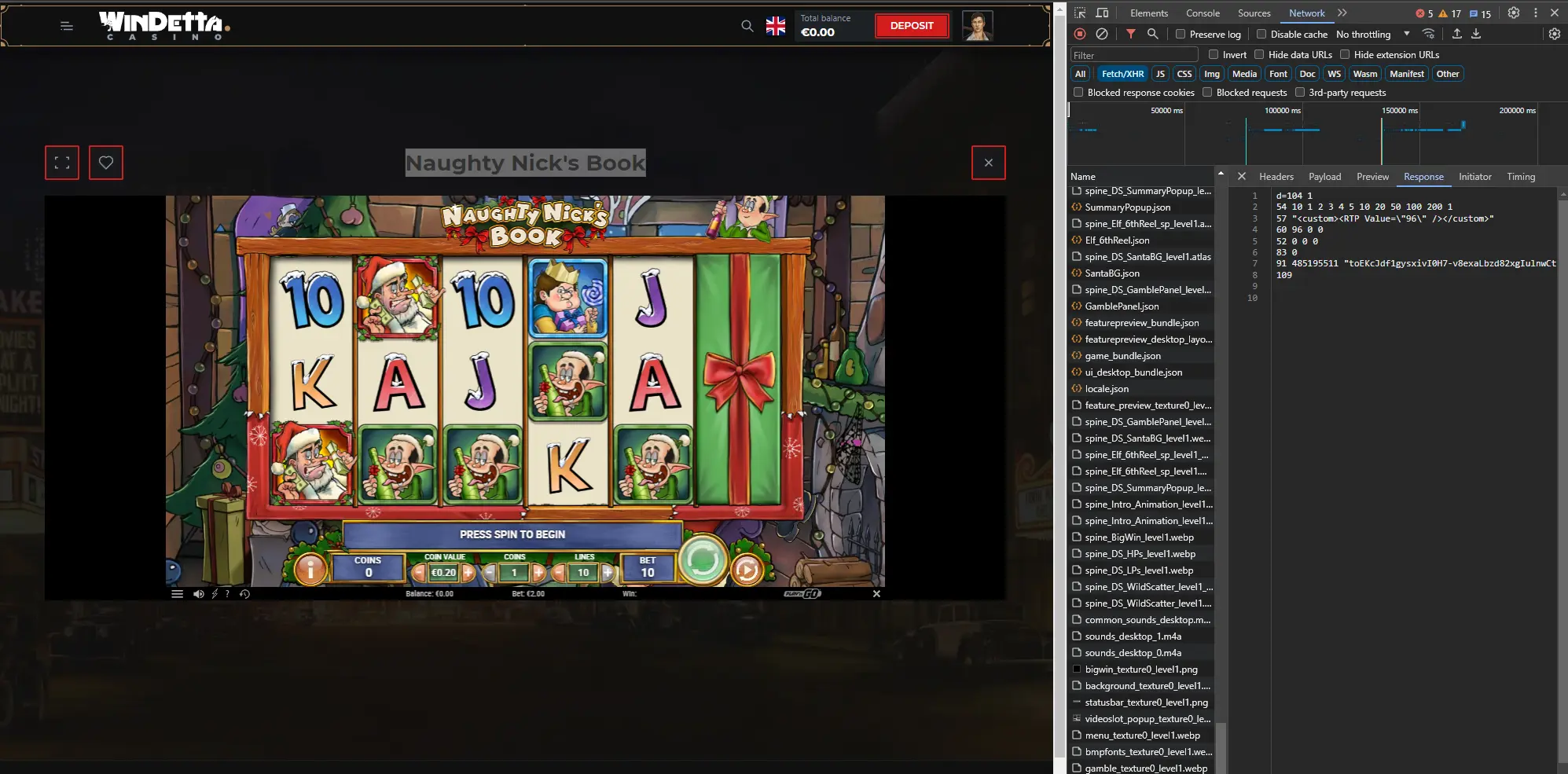
Task: Start autoplay with the orange play button
Action: pyautogui.click(x=747, y=570)
